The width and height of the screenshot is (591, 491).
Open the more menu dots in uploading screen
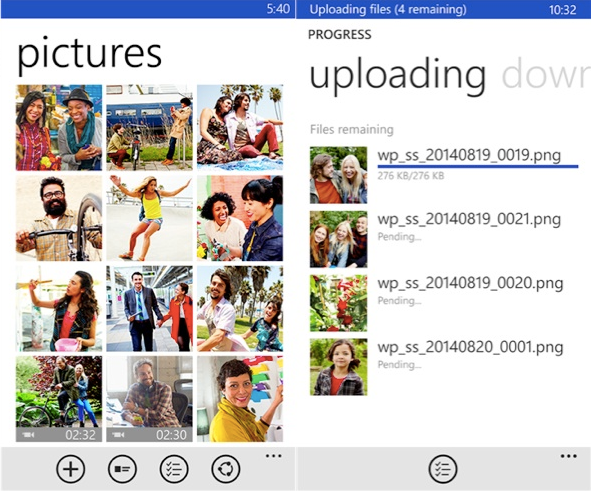coord(568,456)
